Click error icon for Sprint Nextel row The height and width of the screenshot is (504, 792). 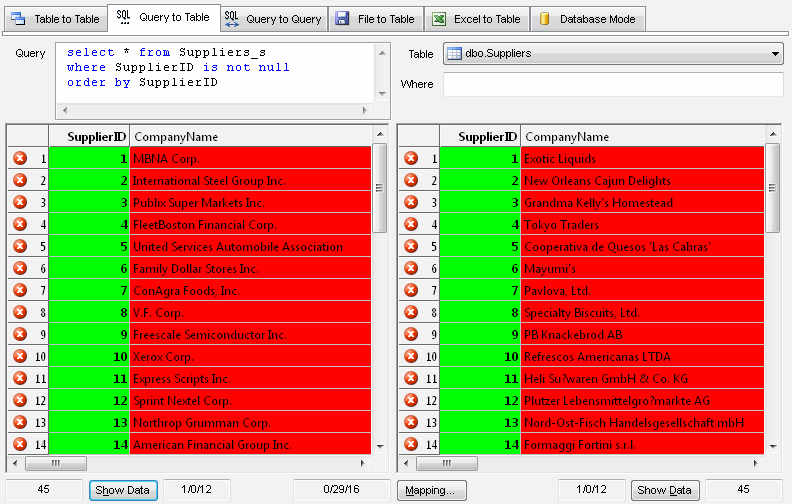[20, 400]
